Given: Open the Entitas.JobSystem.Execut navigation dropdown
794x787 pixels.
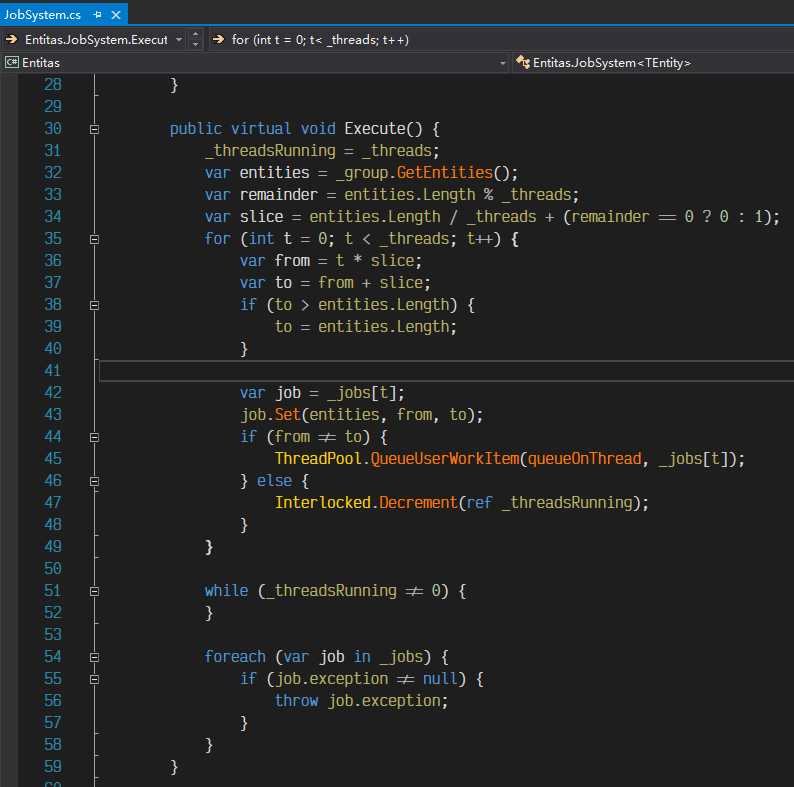Looking at the screenshot, I should 179,40.
